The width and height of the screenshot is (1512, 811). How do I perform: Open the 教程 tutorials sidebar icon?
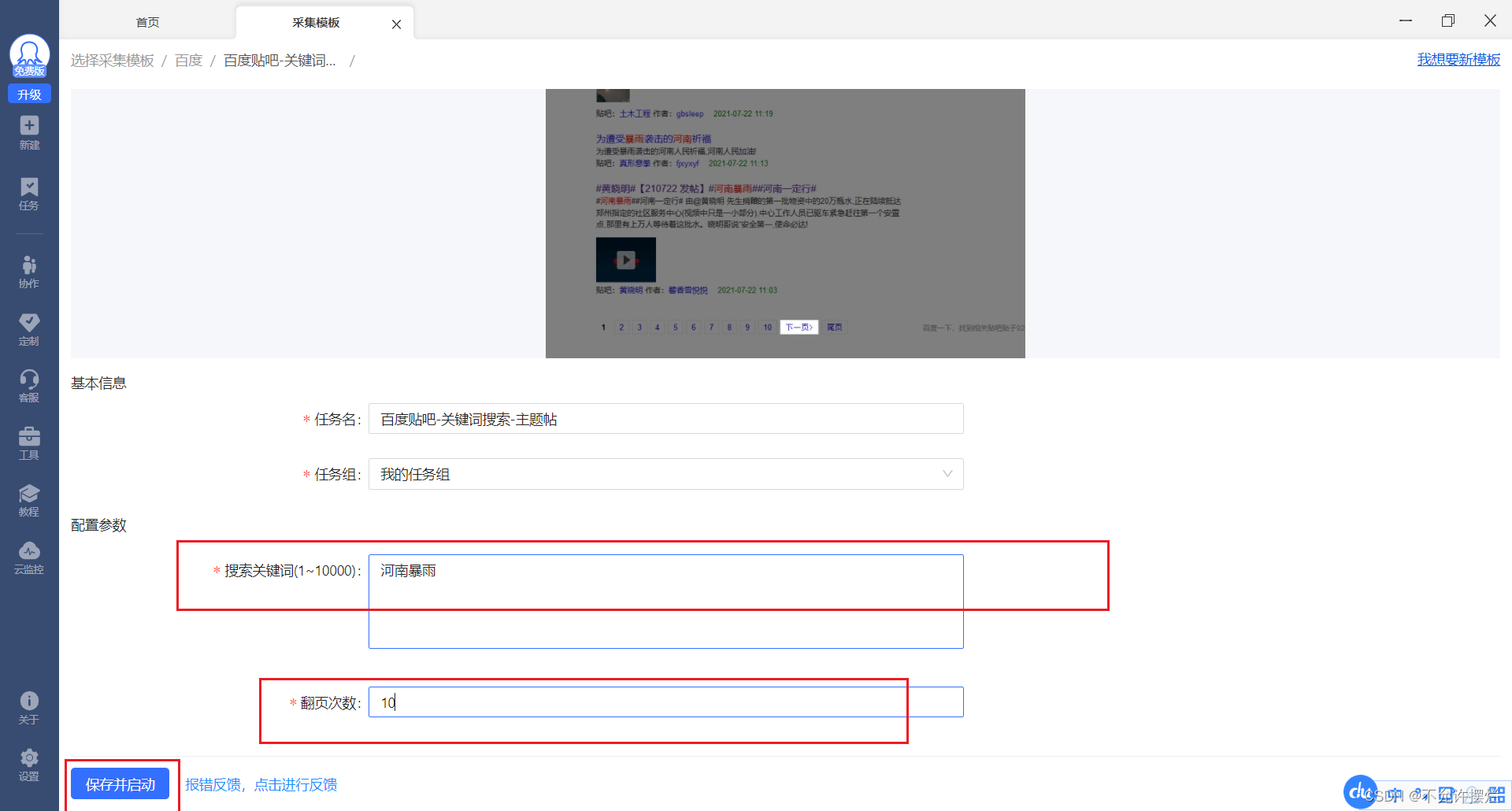pos(29,501)
